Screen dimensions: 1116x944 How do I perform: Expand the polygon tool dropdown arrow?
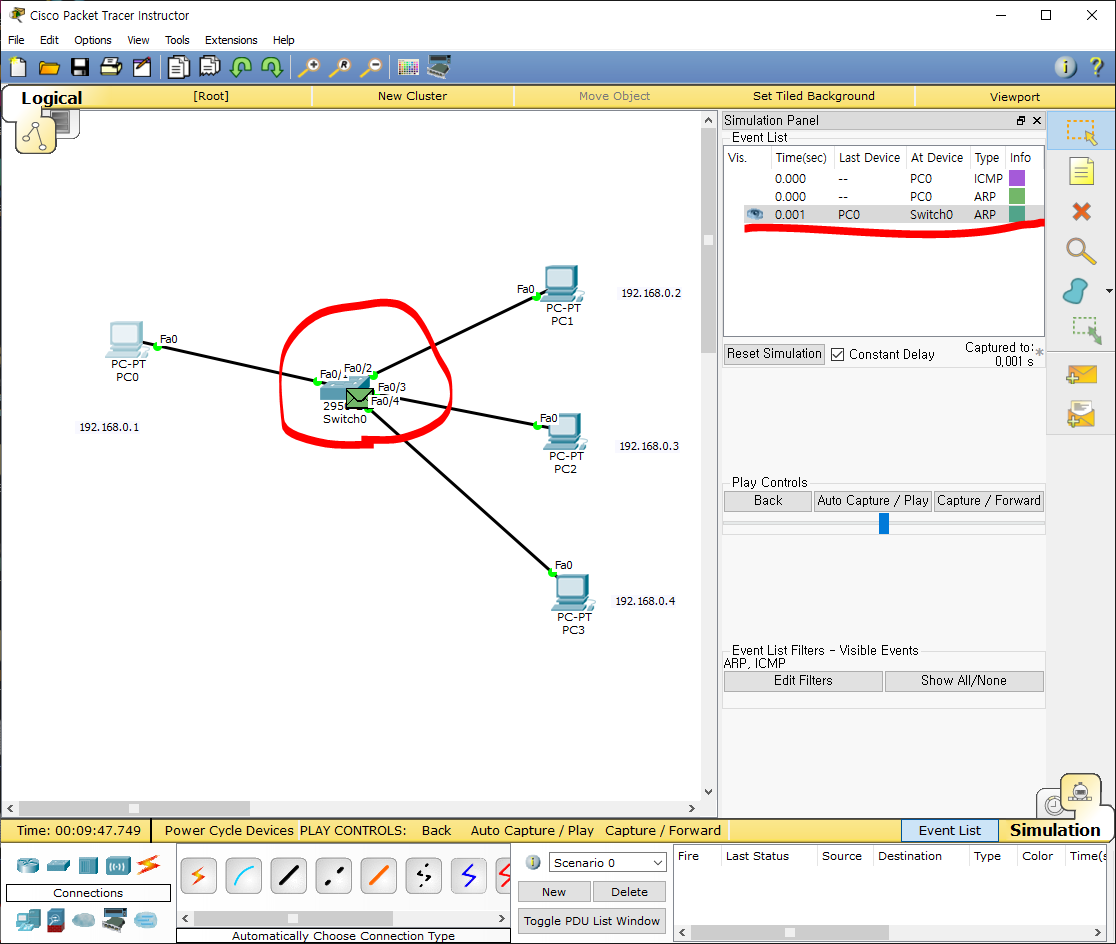pos(1109,291)
